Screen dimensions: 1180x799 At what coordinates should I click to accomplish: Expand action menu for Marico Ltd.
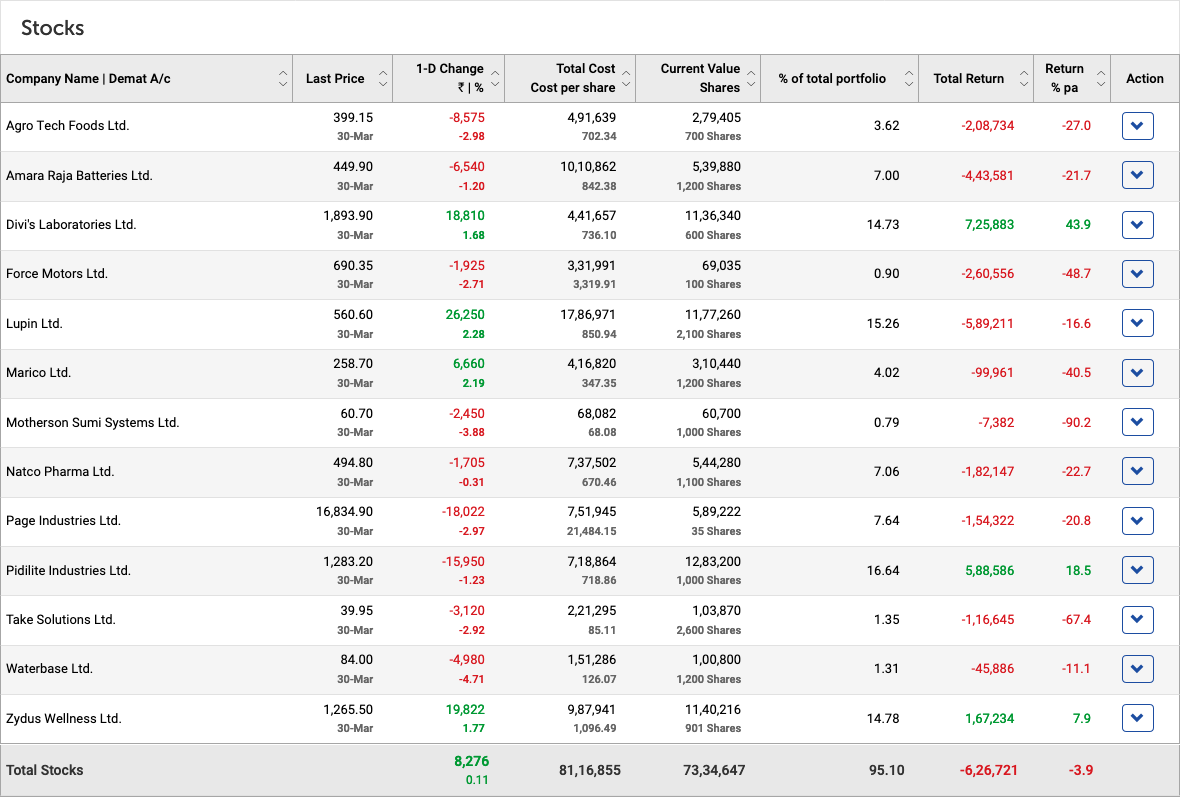point(1137,372)
